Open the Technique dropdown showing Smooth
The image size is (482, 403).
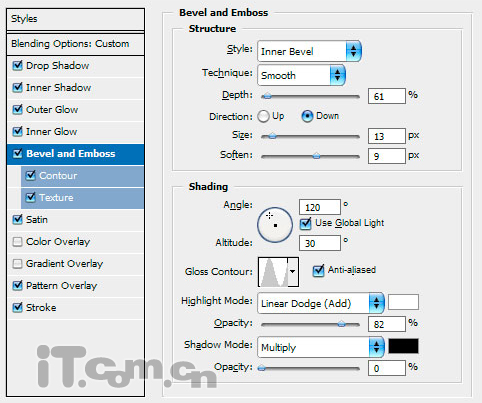coord(301,75)
